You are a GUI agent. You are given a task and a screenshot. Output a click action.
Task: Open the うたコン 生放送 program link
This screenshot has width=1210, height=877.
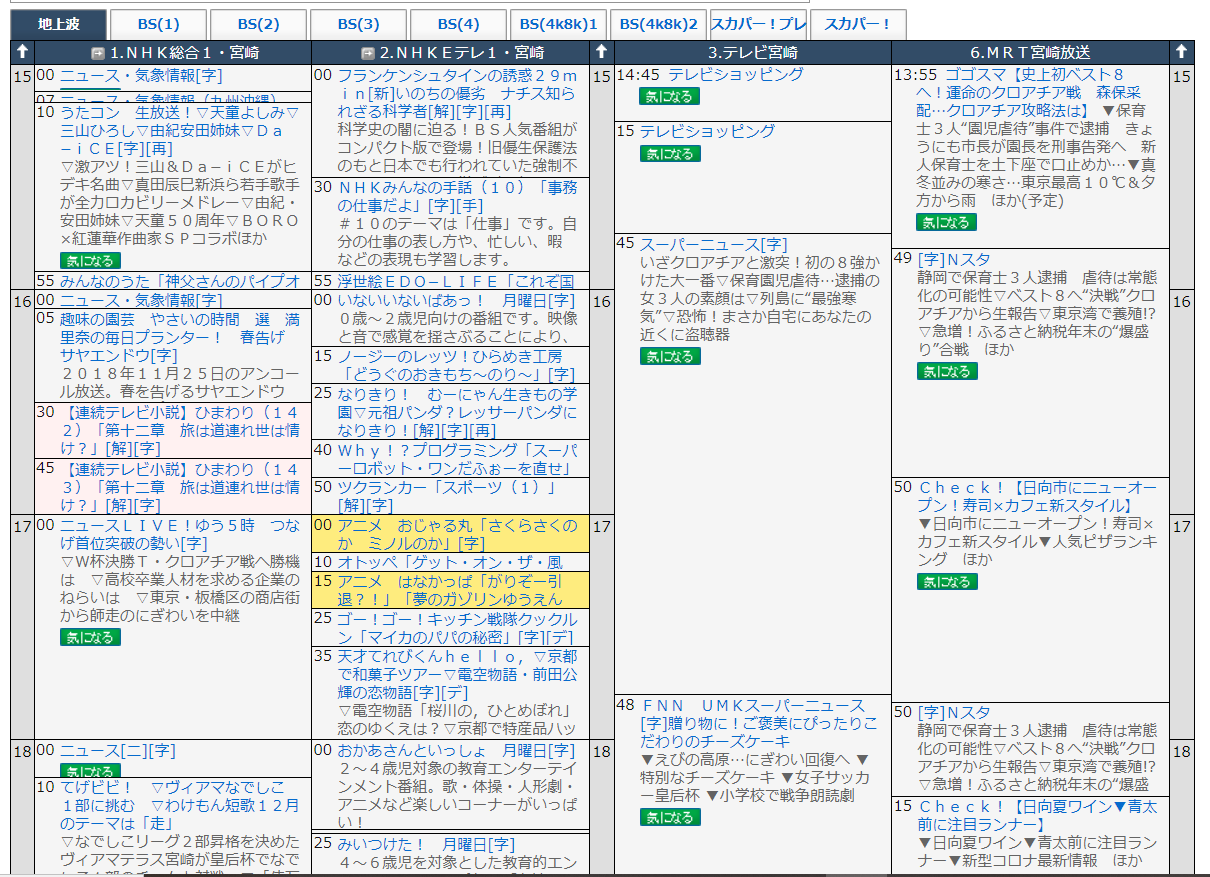(180, 130)
